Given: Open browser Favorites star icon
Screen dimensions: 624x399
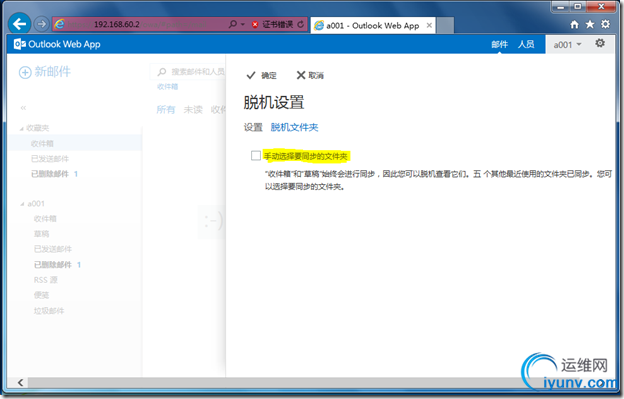Looking at the screenshot, I should tap(590, 25).
